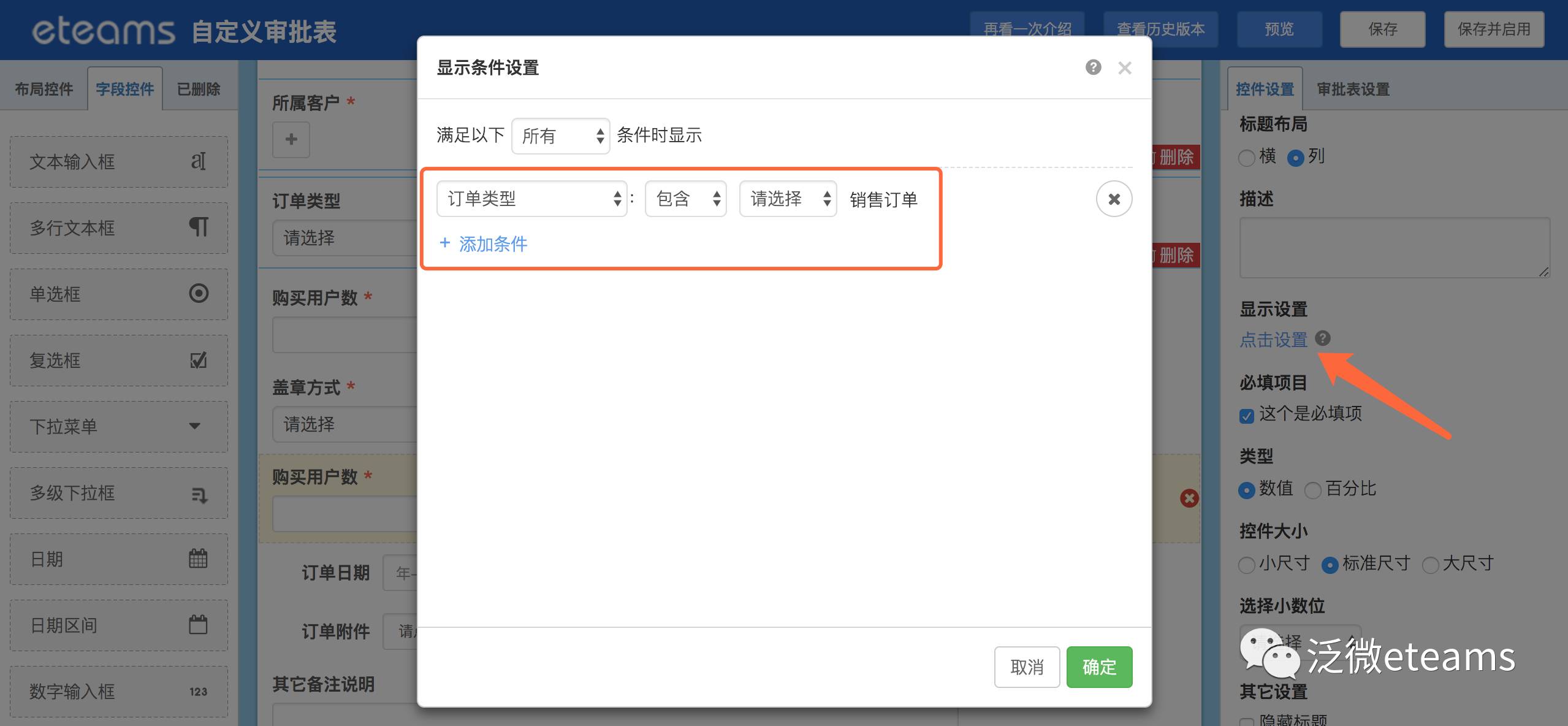This screenshot has height=726, width=1568.
Task: Select the 单选框 radio control icon
Action: tap(198, 293)
